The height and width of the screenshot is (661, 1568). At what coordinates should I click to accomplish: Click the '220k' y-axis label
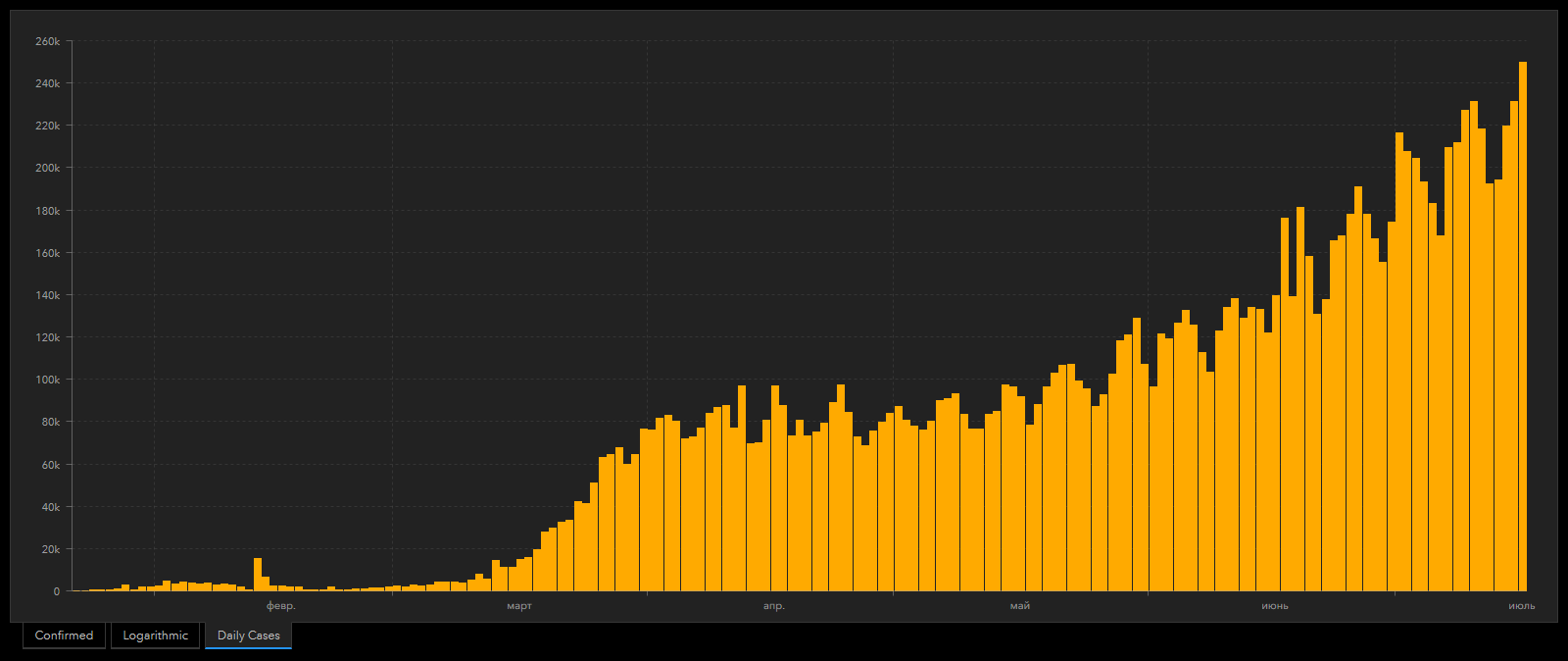coord(48,127)
